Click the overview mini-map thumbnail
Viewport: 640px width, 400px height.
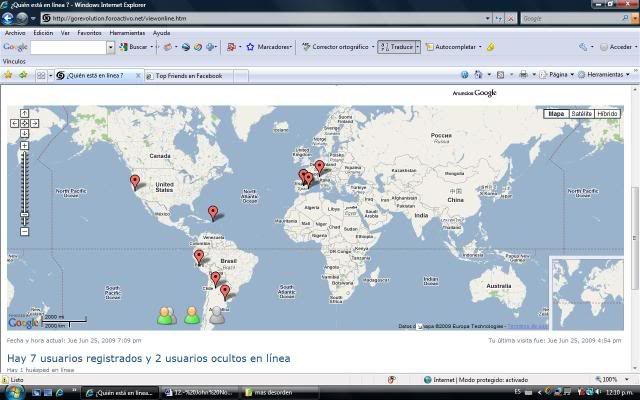coord(587,293)
